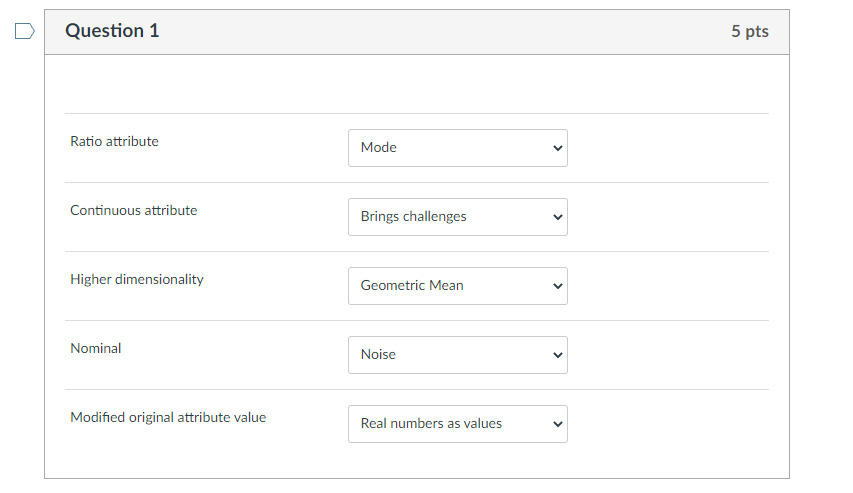Expand the dropdown showing Real numbers as values
This screenshot has width=853, height=493.
coord(457,424)
